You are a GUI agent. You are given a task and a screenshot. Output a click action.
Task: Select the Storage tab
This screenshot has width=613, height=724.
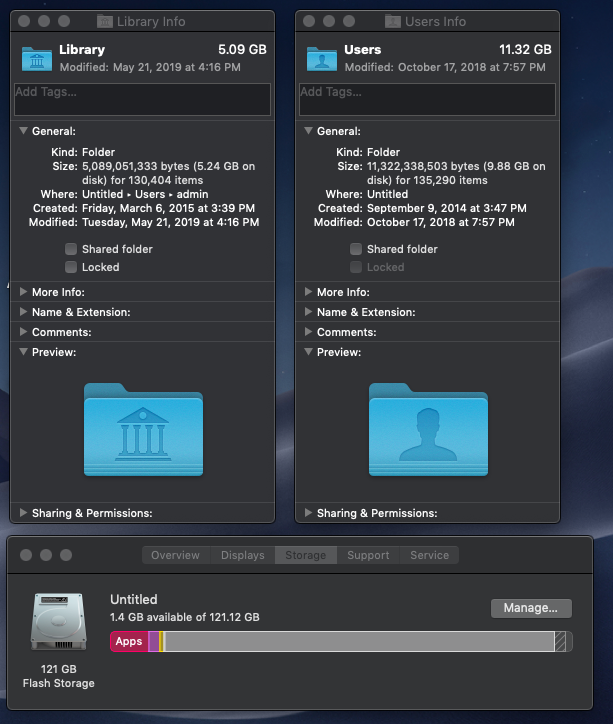click(x=306, y=555)
